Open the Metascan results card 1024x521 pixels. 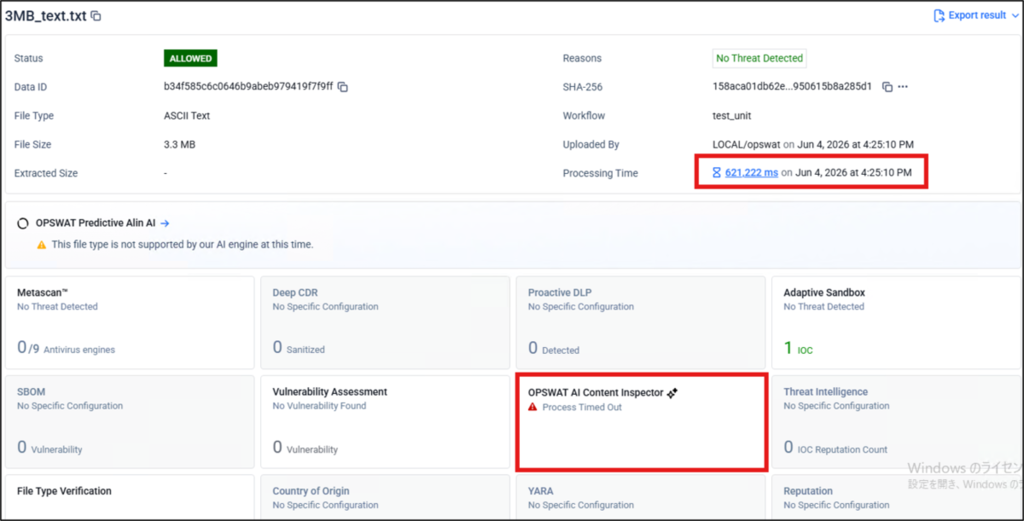[129, 323]
